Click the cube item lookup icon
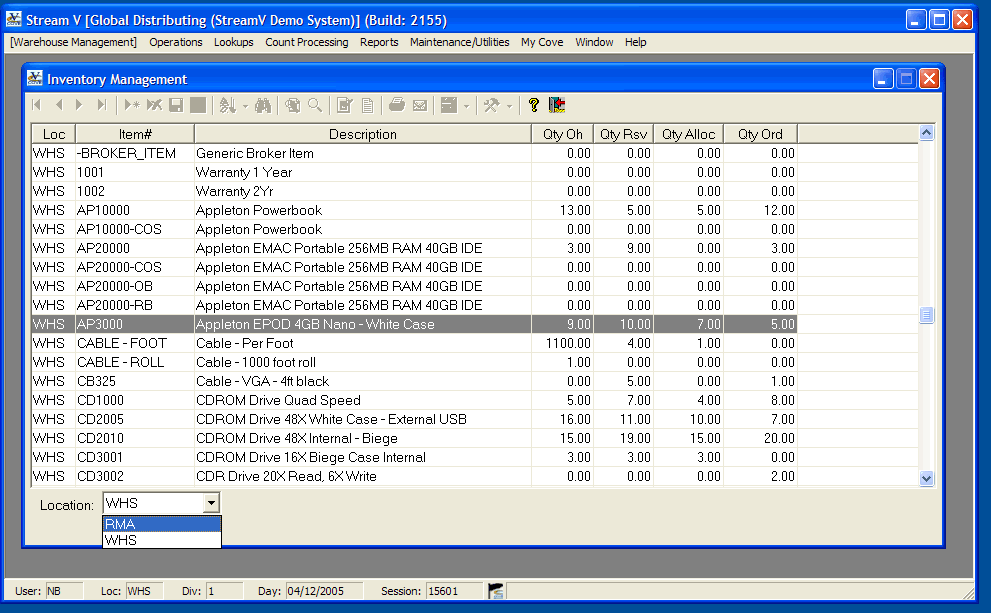Image resolution: width=991 pixels, height=613 pixels. pos(292,105)
